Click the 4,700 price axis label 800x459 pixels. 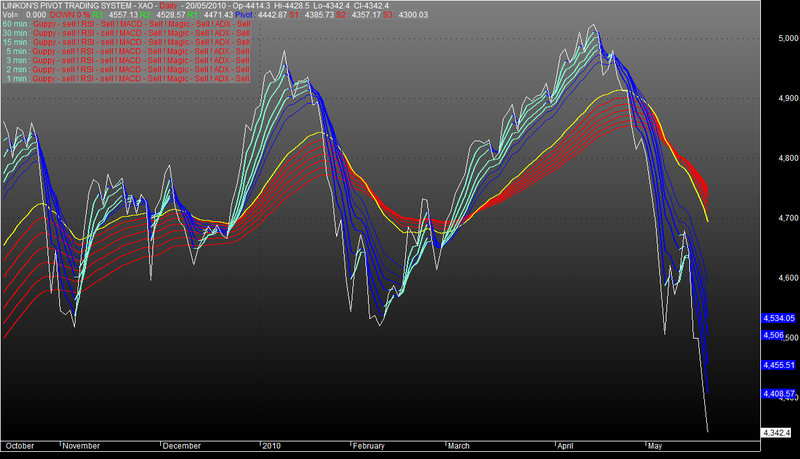788,218
